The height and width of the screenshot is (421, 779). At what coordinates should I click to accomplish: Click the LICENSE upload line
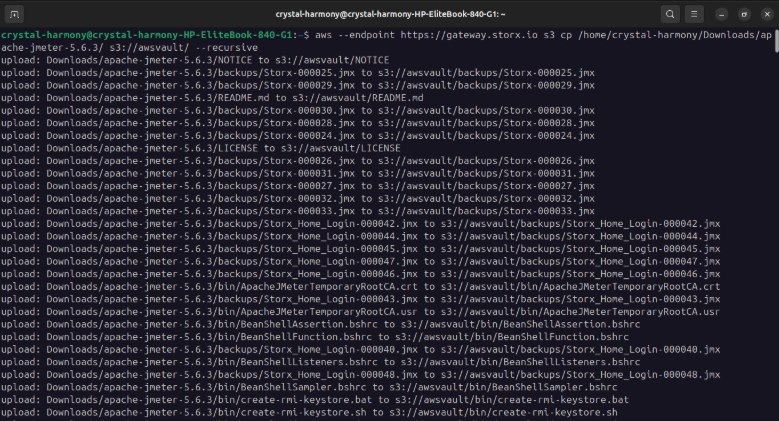201,148
